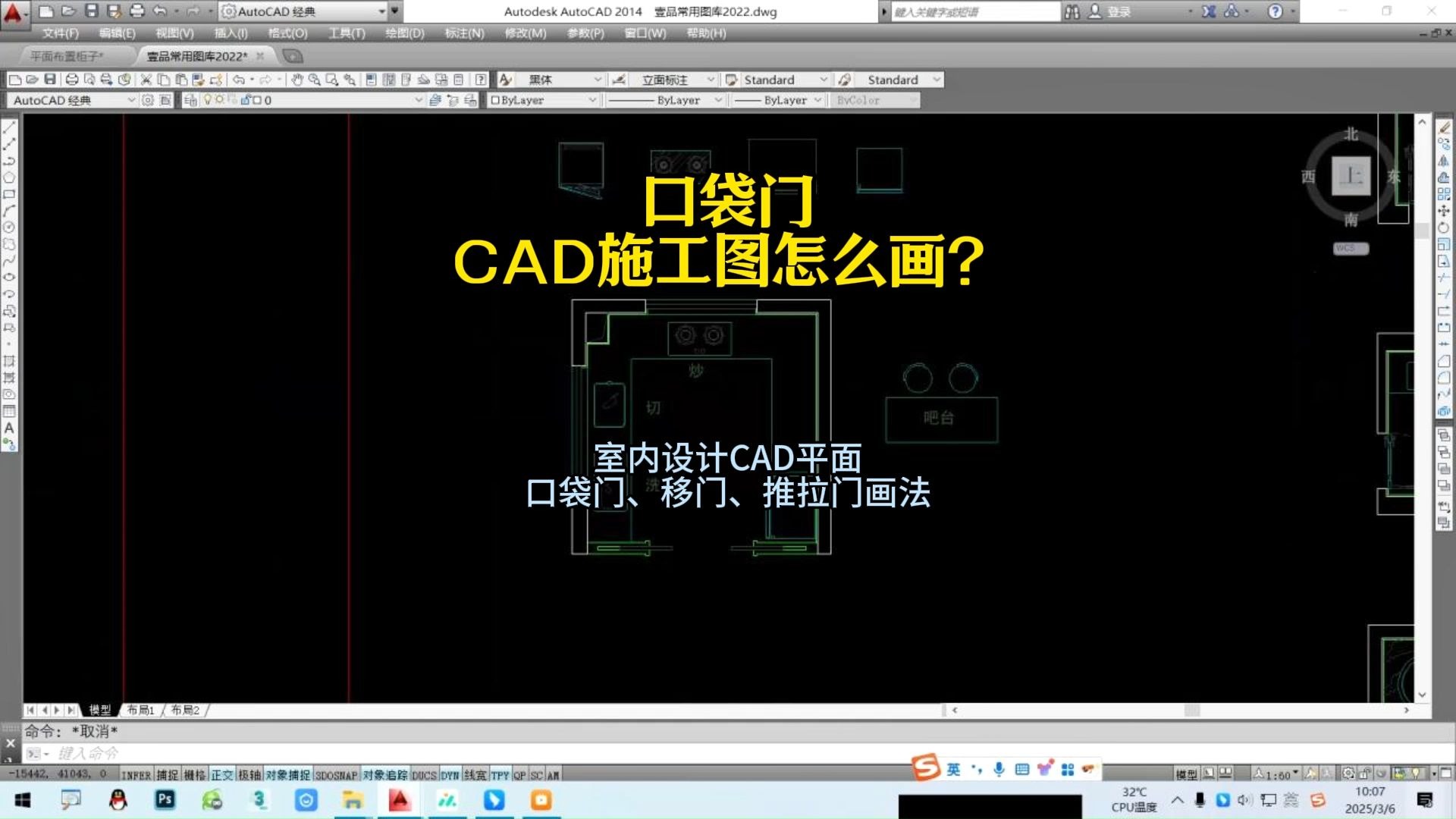Screen dimensions: 1456x819
Task: Open the multiline text tool icon
Action: (x=10, y=428)
